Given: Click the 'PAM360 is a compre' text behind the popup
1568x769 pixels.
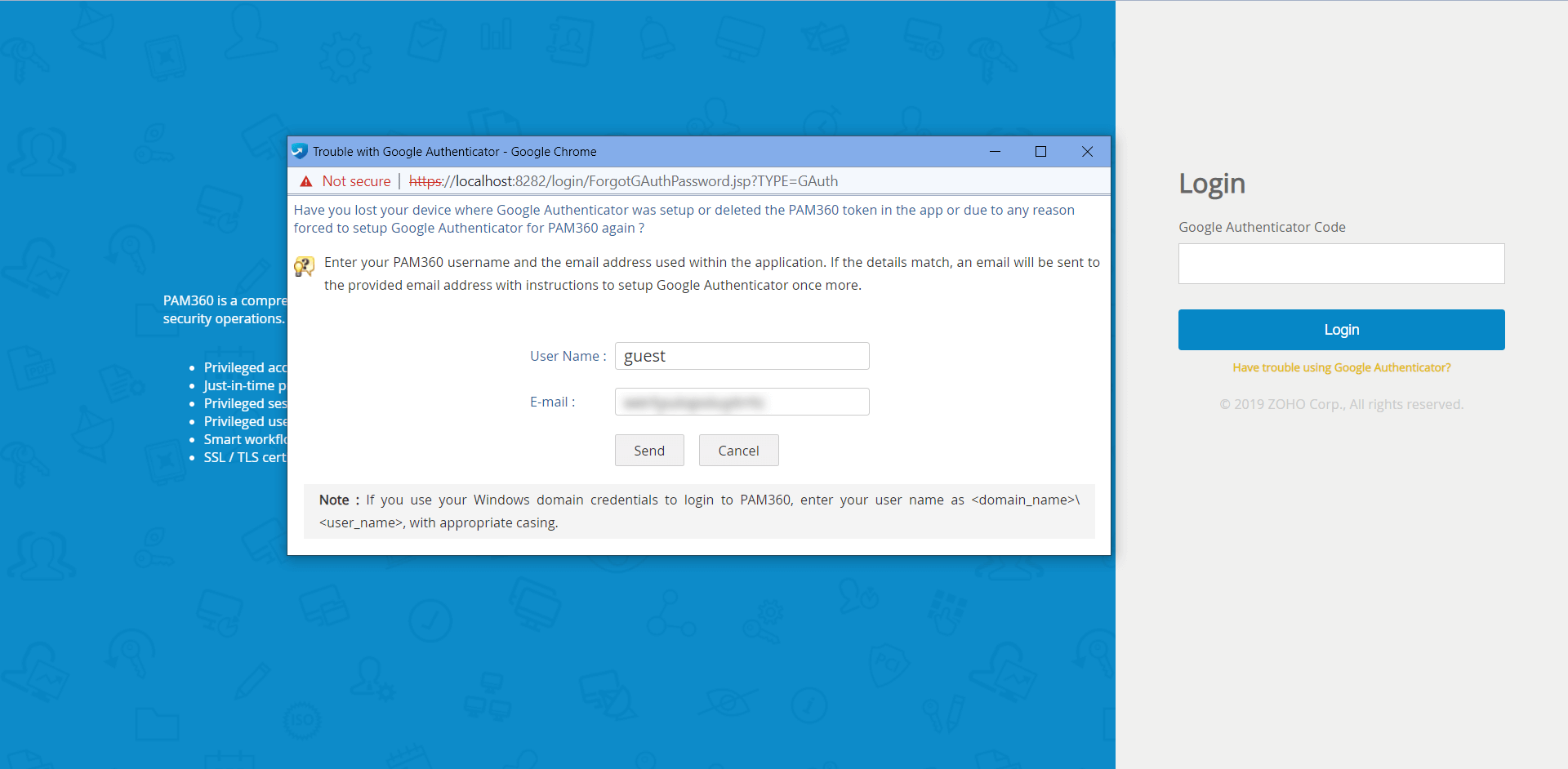Looking at the screenshot, I should (225, 301).
